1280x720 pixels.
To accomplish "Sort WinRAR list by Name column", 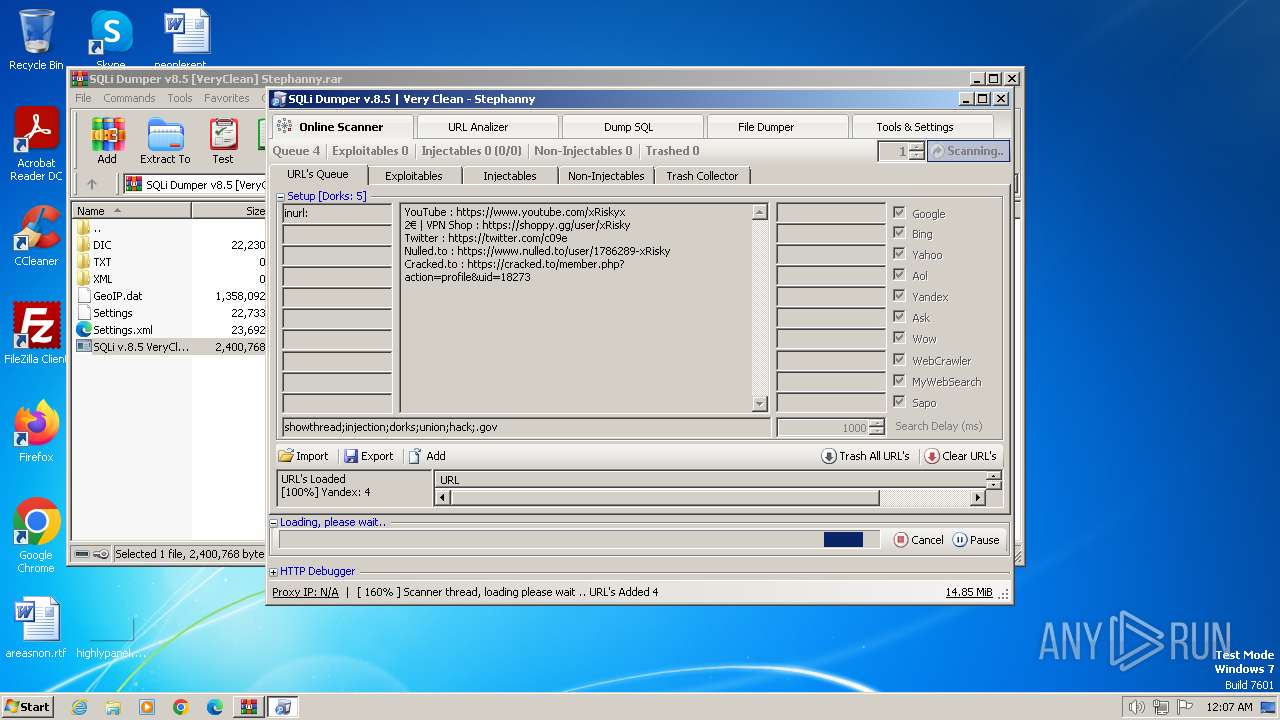I will (x=133, y=211).
